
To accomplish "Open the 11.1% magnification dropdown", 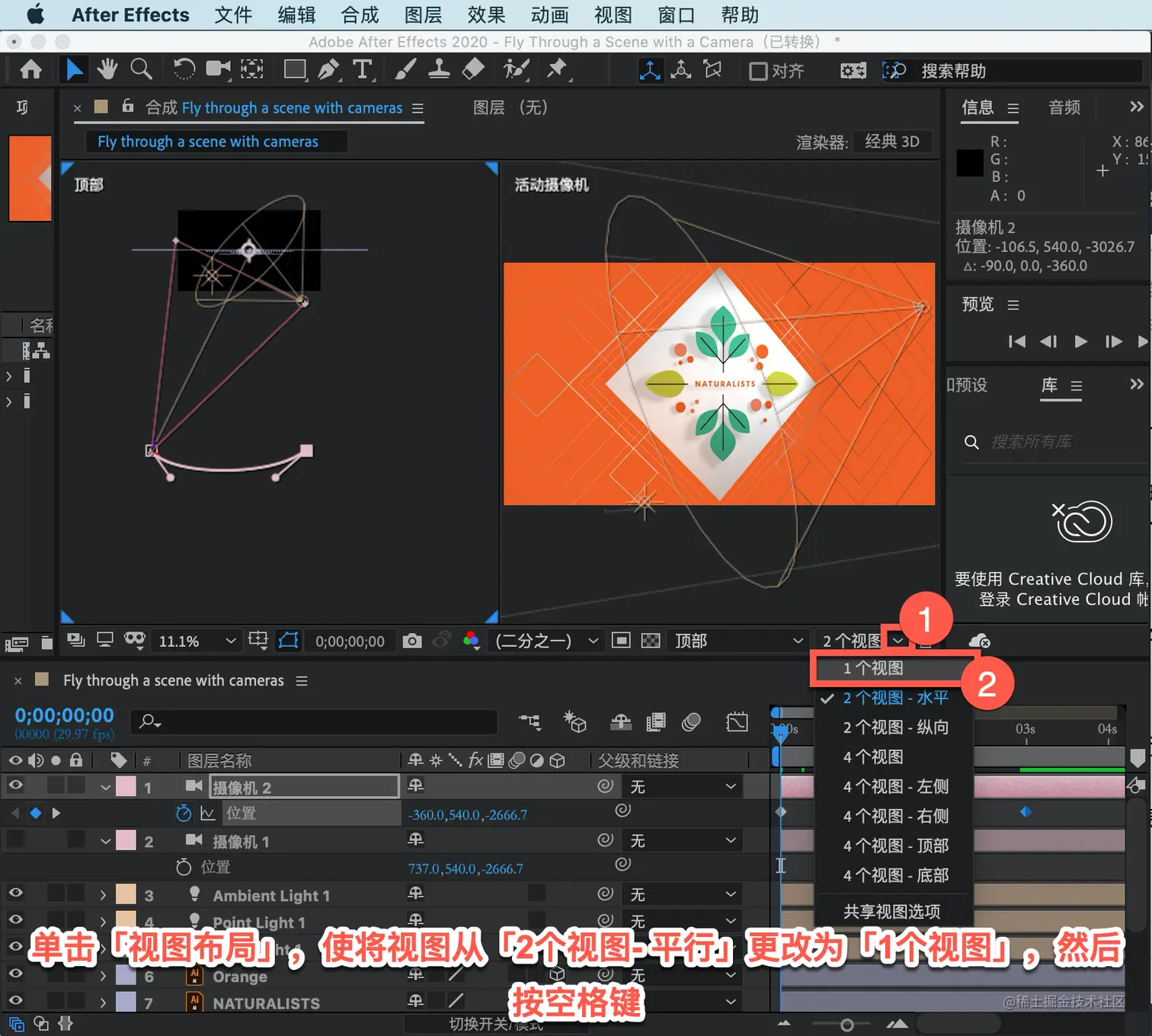I will [x=197, y=641].
